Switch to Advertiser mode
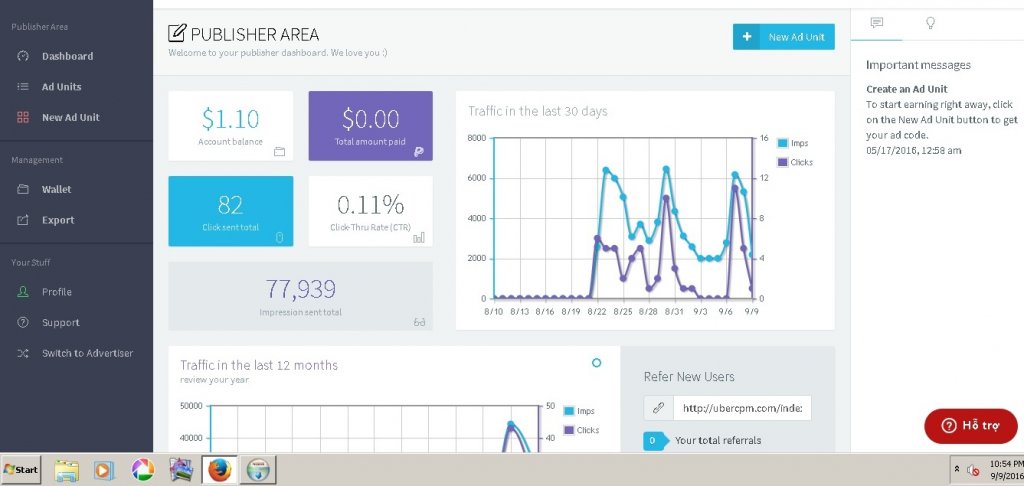 pos(88,353)
